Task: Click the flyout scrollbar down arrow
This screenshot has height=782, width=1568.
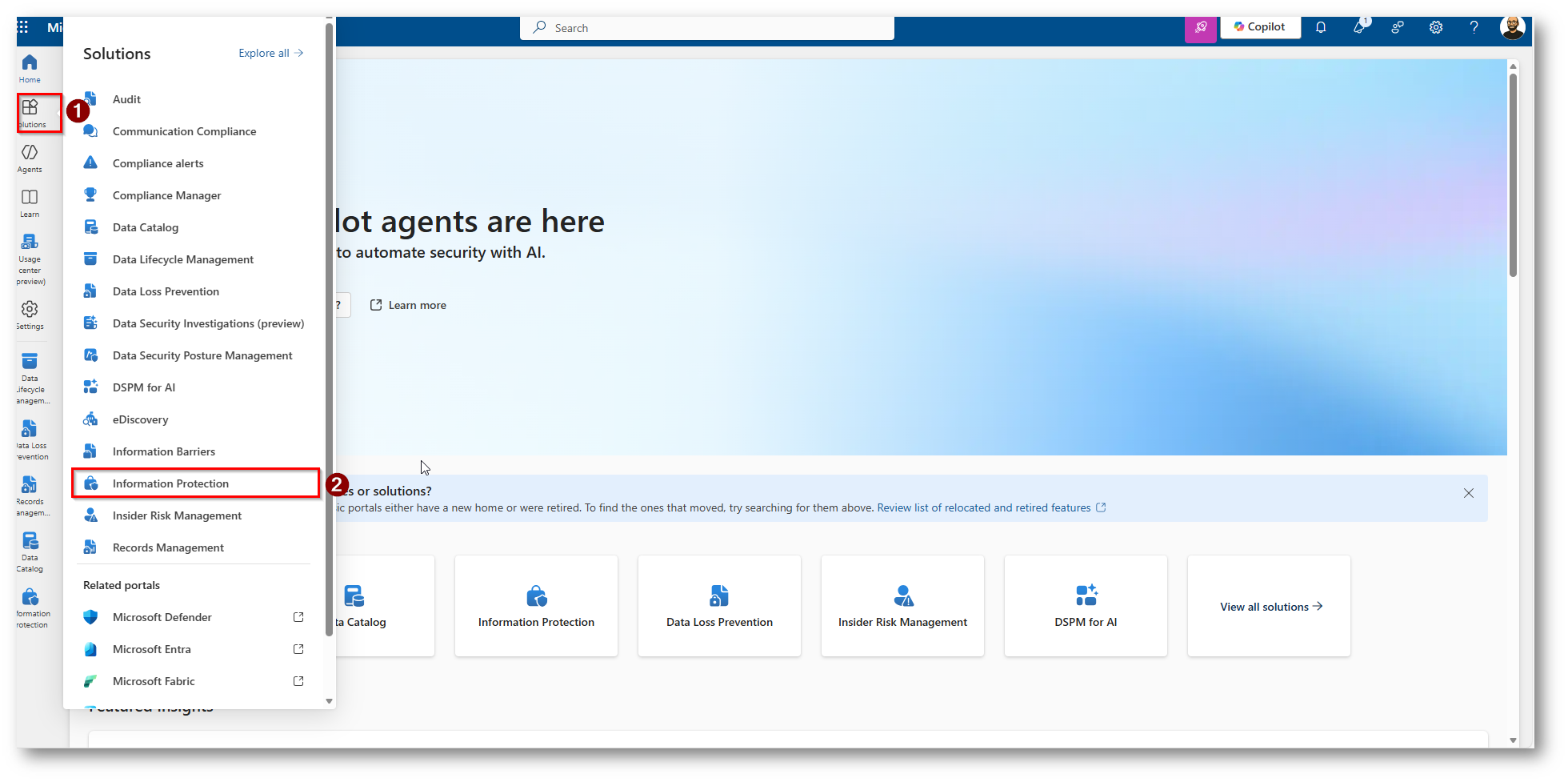Action: point(329,701)
